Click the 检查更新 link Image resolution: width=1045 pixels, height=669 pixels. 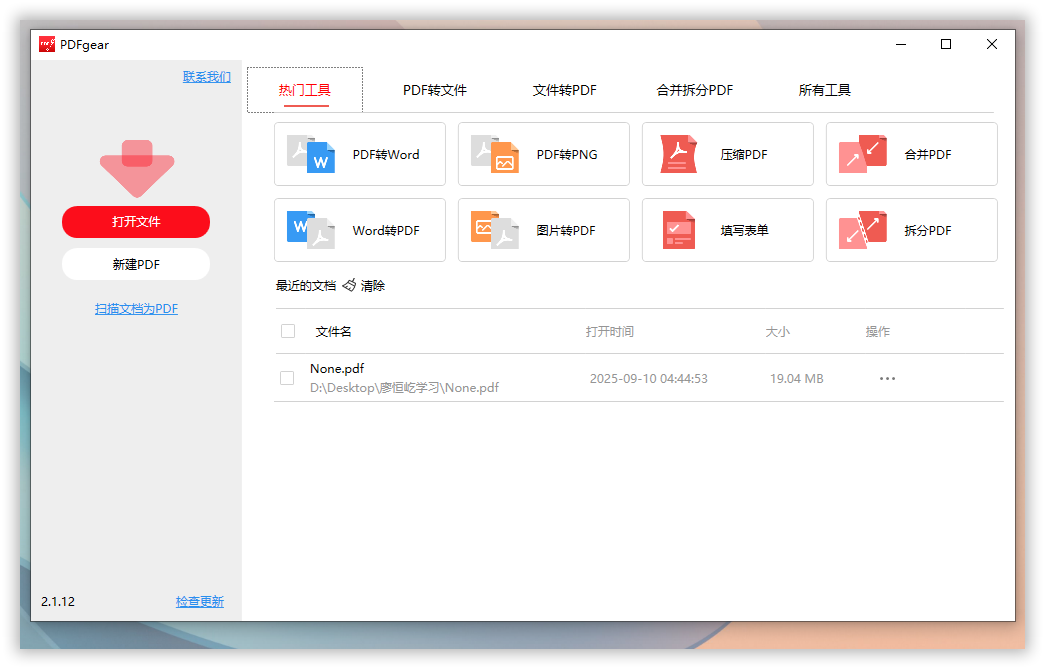pos(200,602)
